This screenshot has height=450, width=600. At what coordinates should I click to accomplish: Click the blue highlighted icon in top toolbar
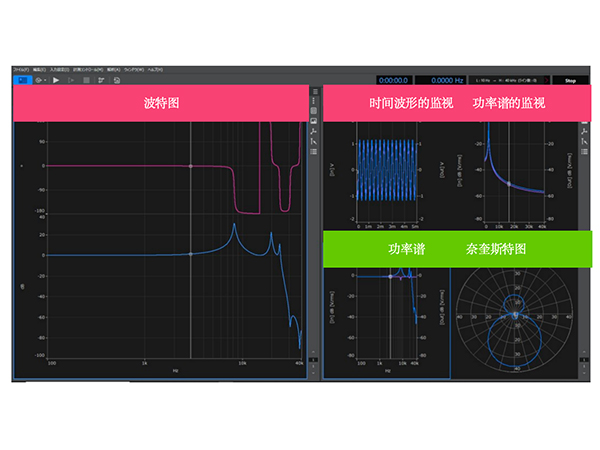22,79
